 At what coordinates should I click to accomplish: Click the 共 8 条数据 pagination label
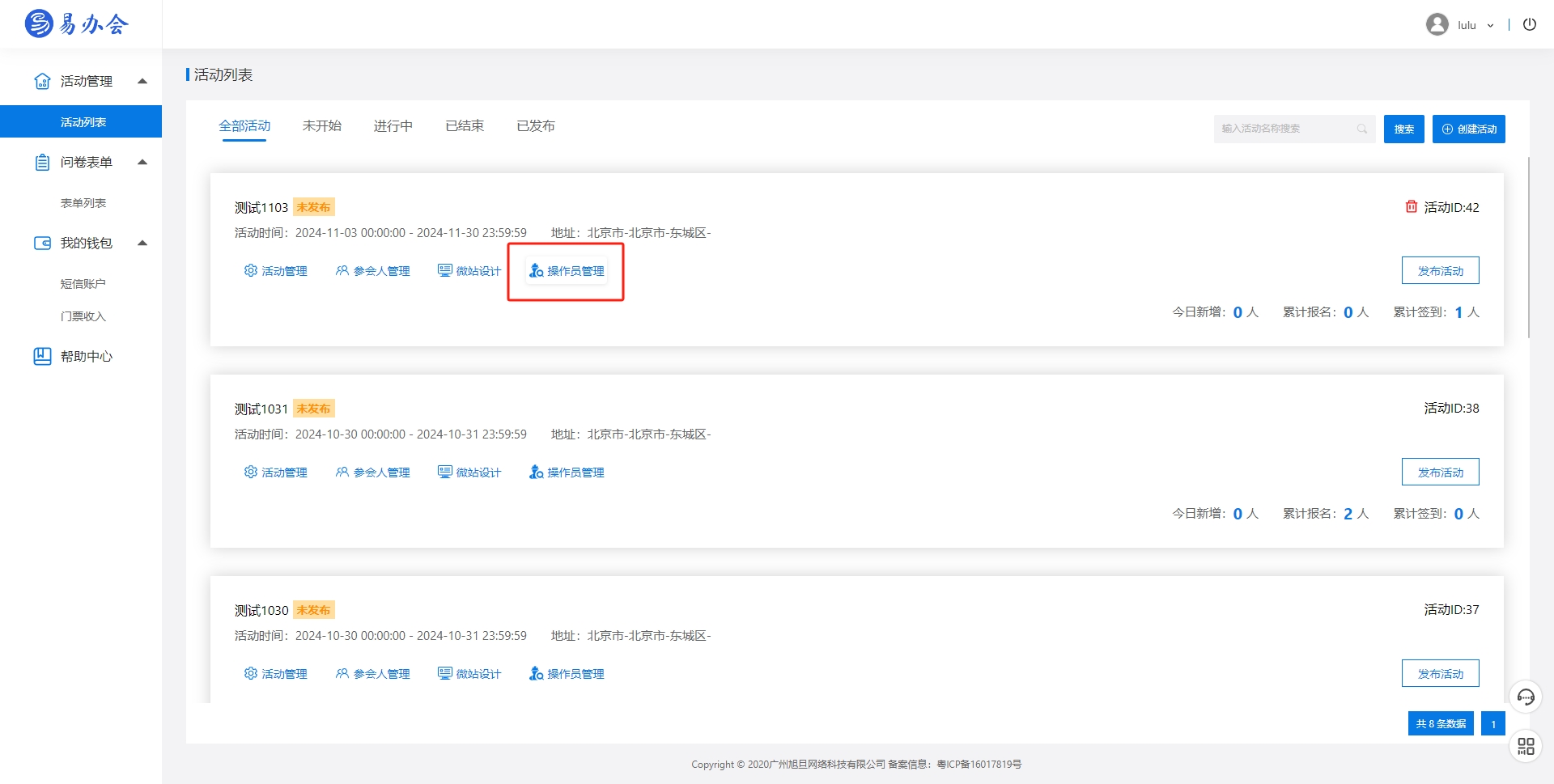pos(1441,723)
